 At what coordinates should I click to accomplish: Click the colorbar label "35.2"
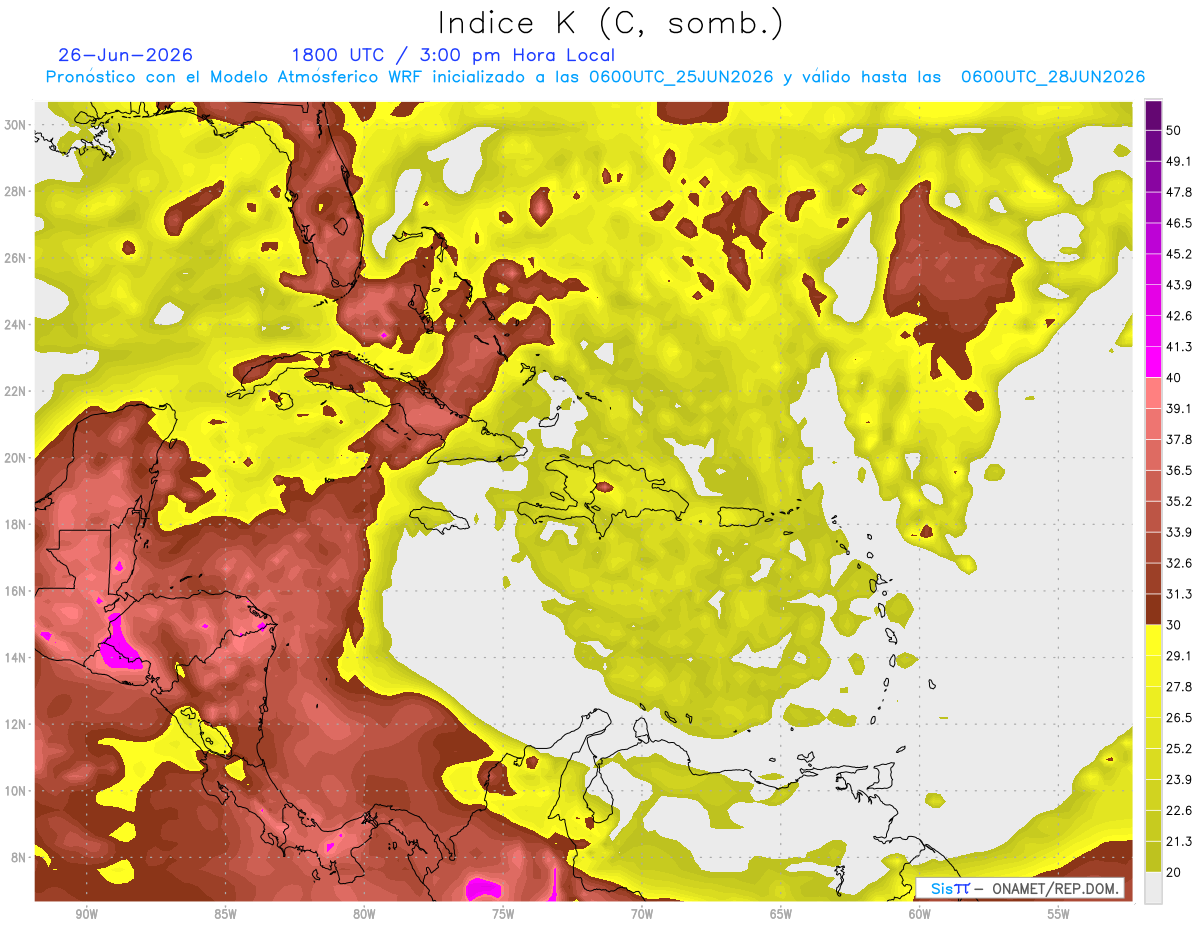pyautogui.click(x=1179, y=501)
